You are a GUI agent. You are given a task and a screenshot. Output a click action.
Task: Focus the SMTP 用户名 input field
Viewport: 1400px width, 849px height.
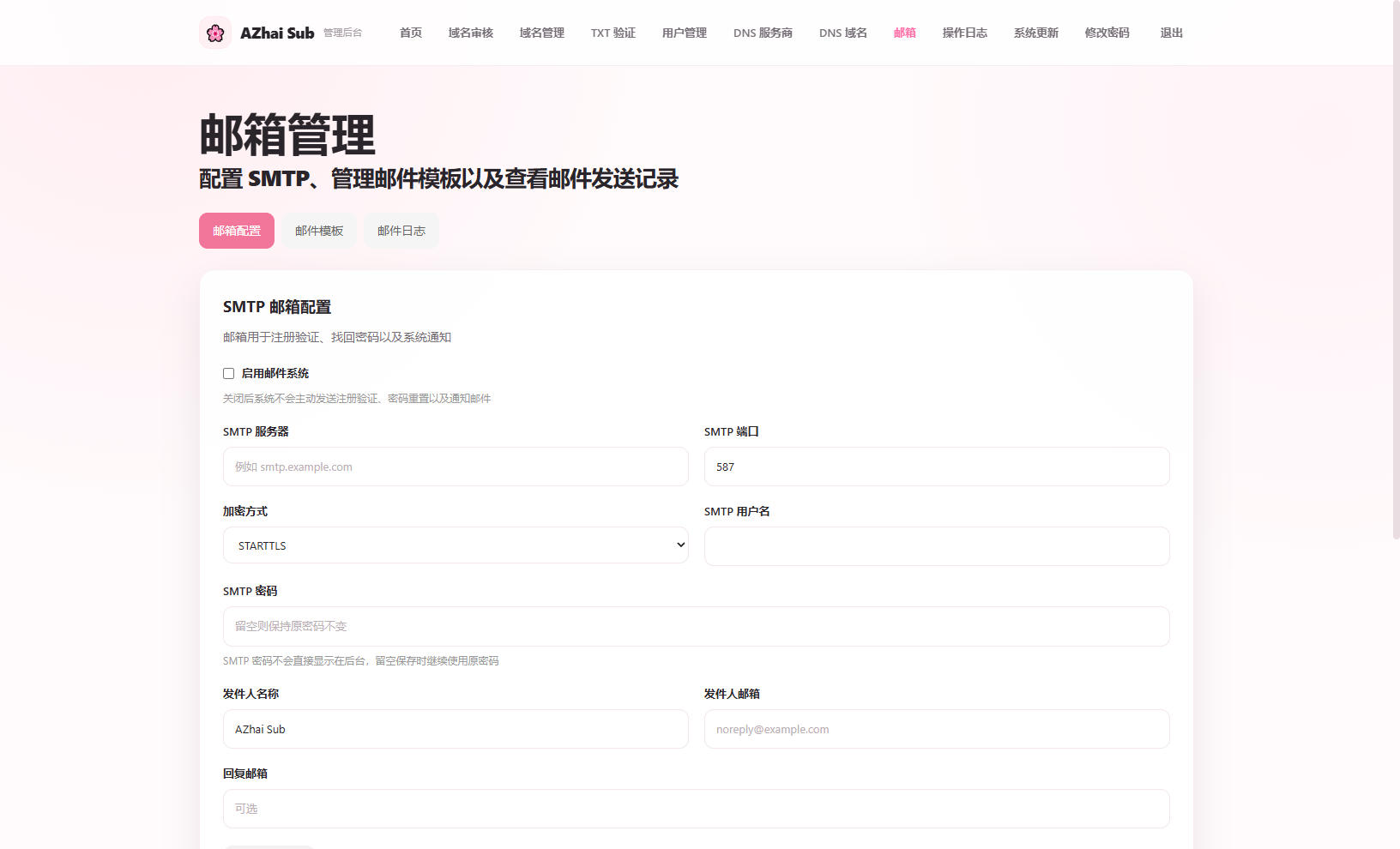coord(937,546)
